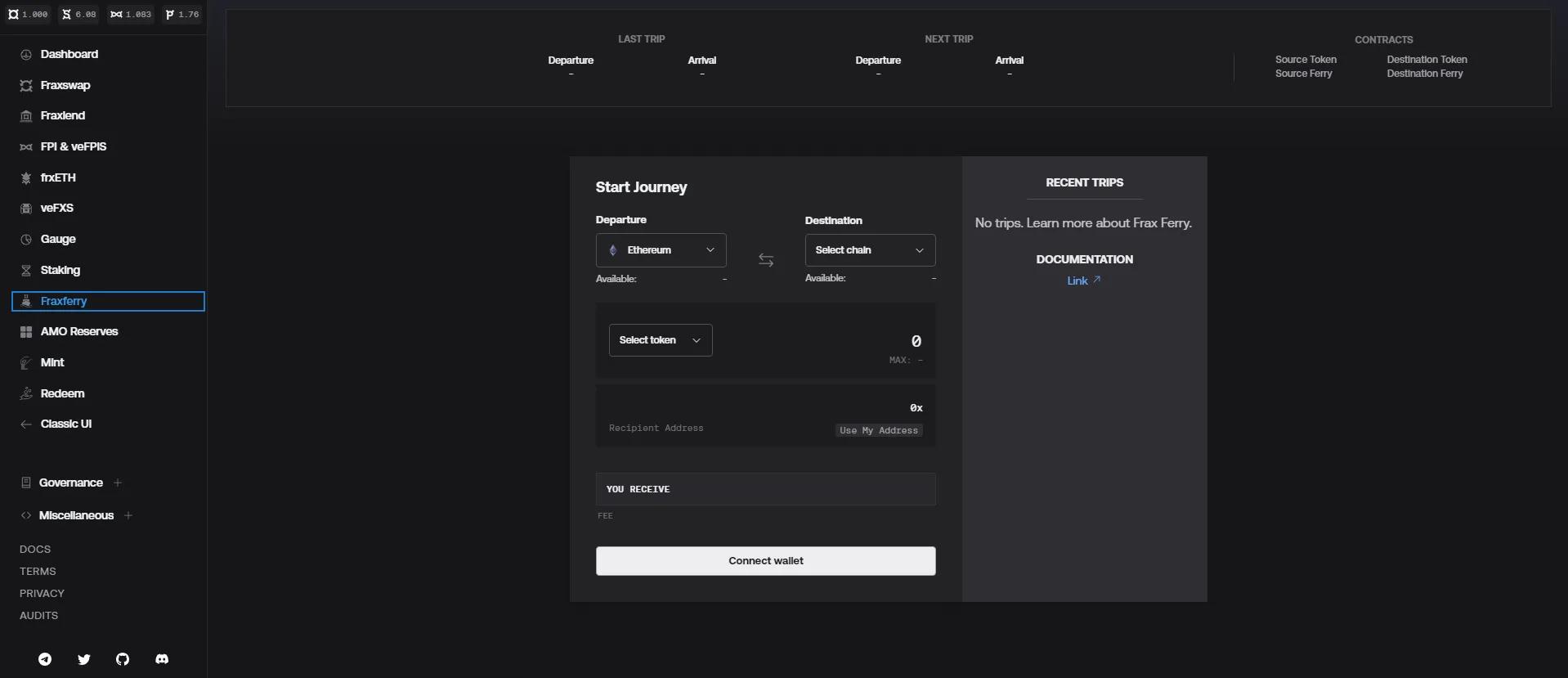Click the FPIS price ticker 1.76
Screen dimensions: 1568x678
182,15
